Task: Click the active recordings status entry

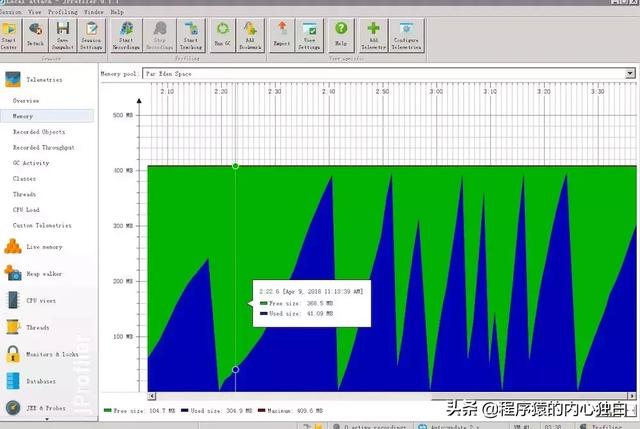Action: [370, 426]
